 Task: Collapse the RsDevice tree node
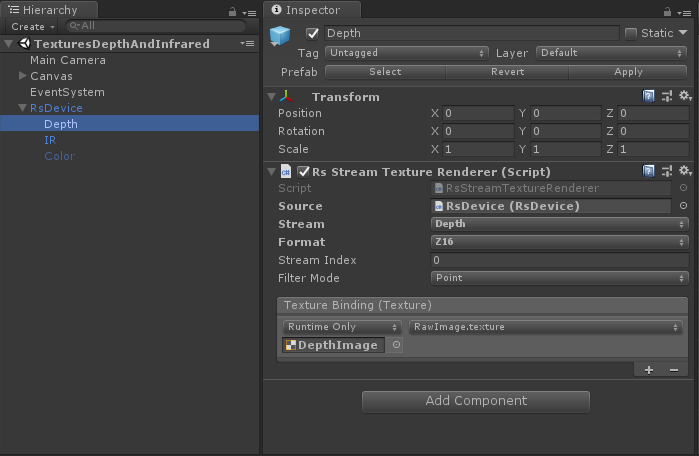click(23, 108)
